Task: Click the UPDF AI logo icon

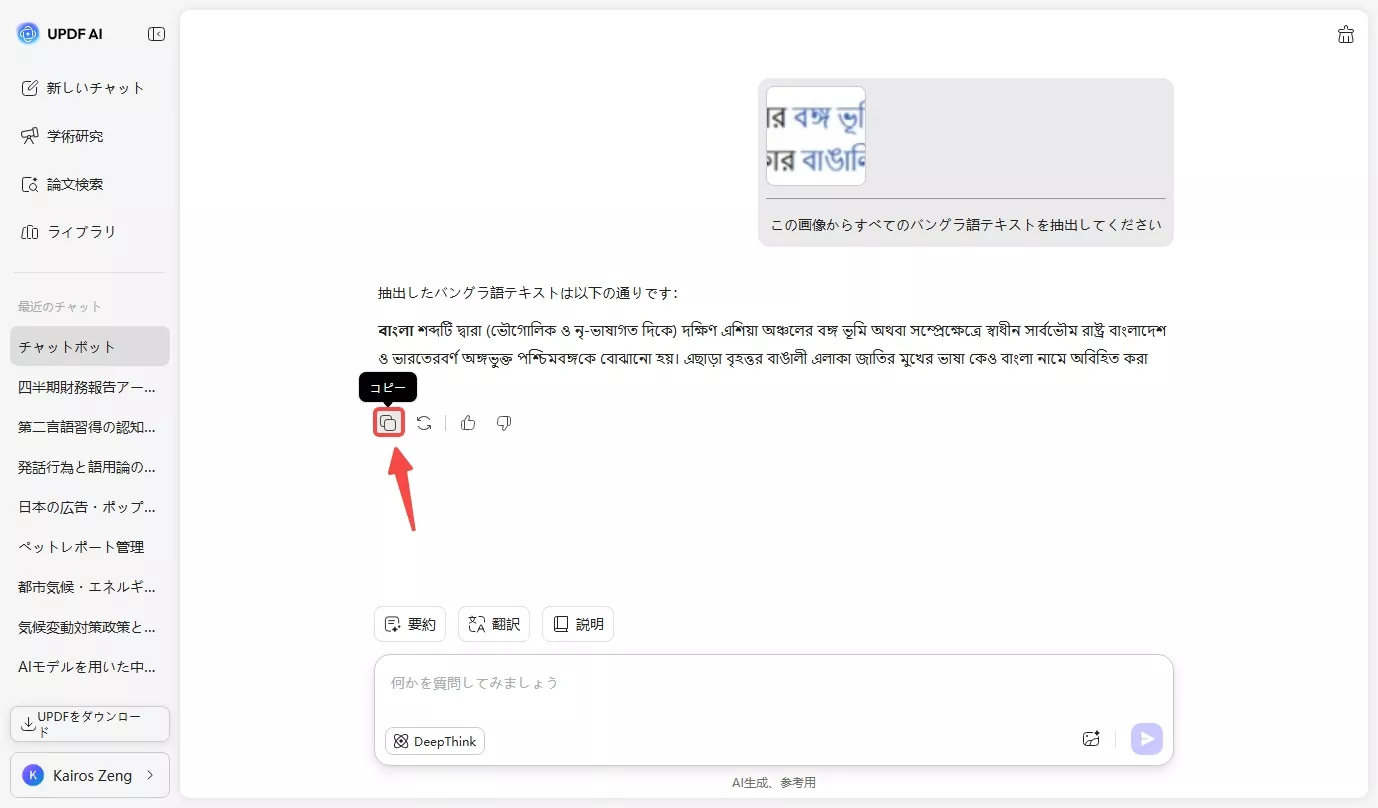Action: [28, 34]
